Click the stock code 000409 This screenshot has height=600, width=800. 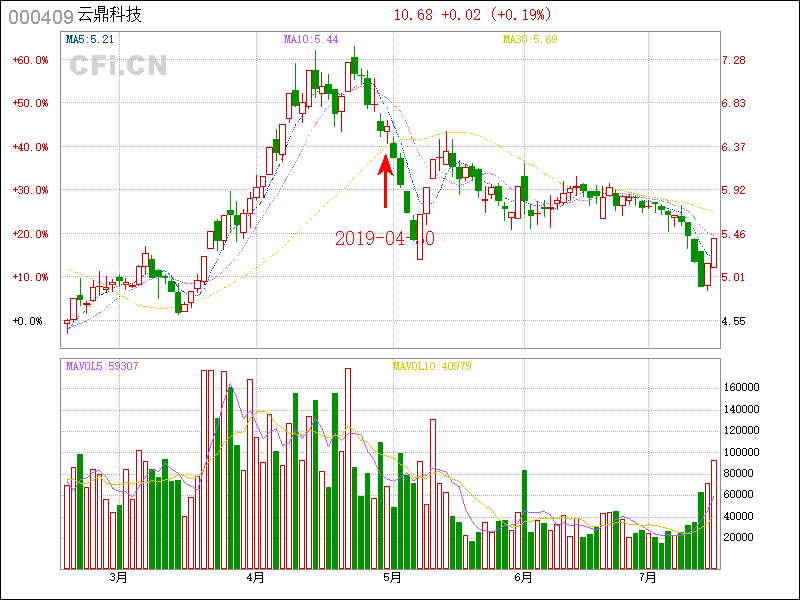37,16
